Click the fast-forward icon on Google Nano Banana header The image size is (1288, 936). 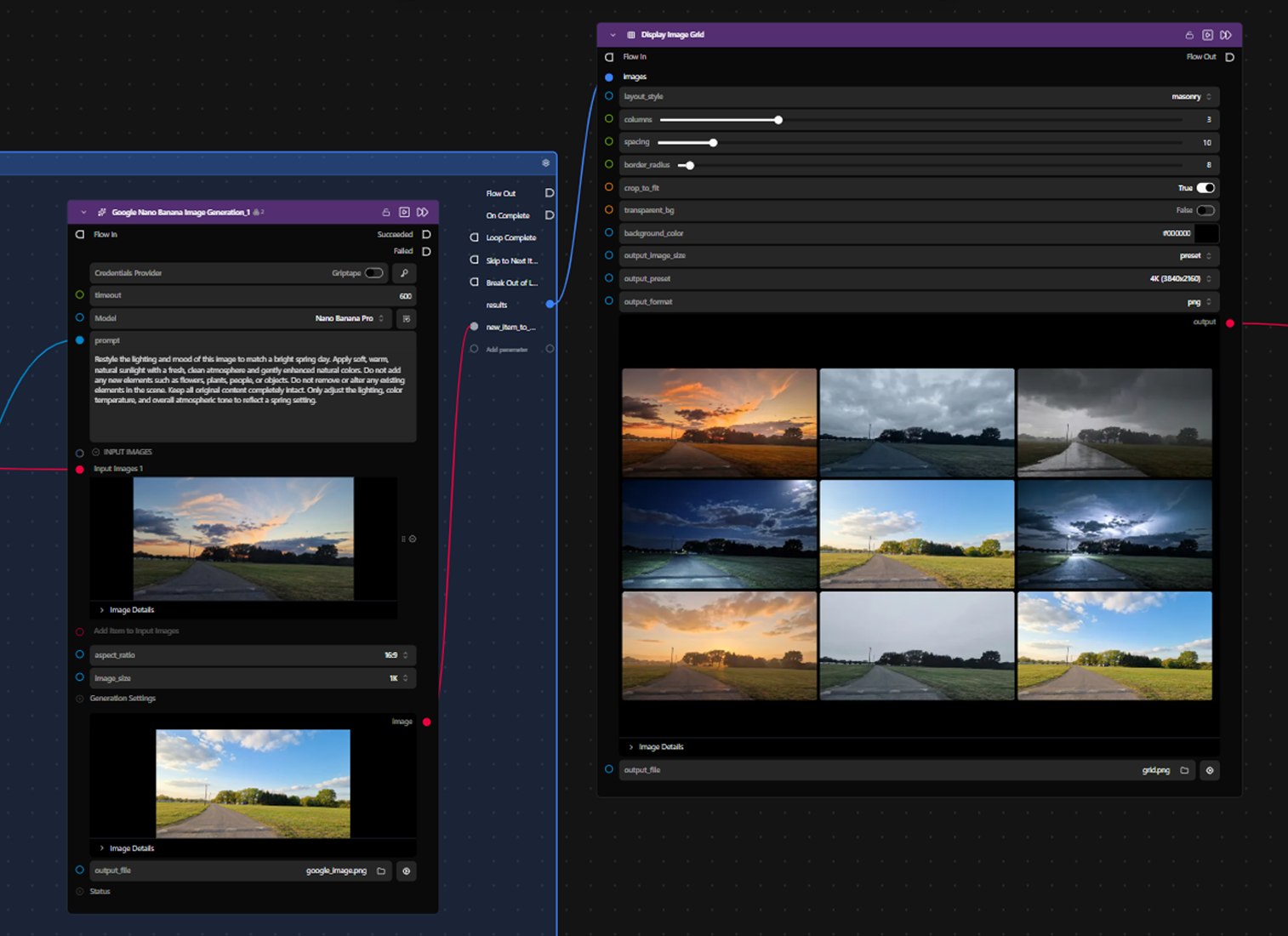(422, 212)
